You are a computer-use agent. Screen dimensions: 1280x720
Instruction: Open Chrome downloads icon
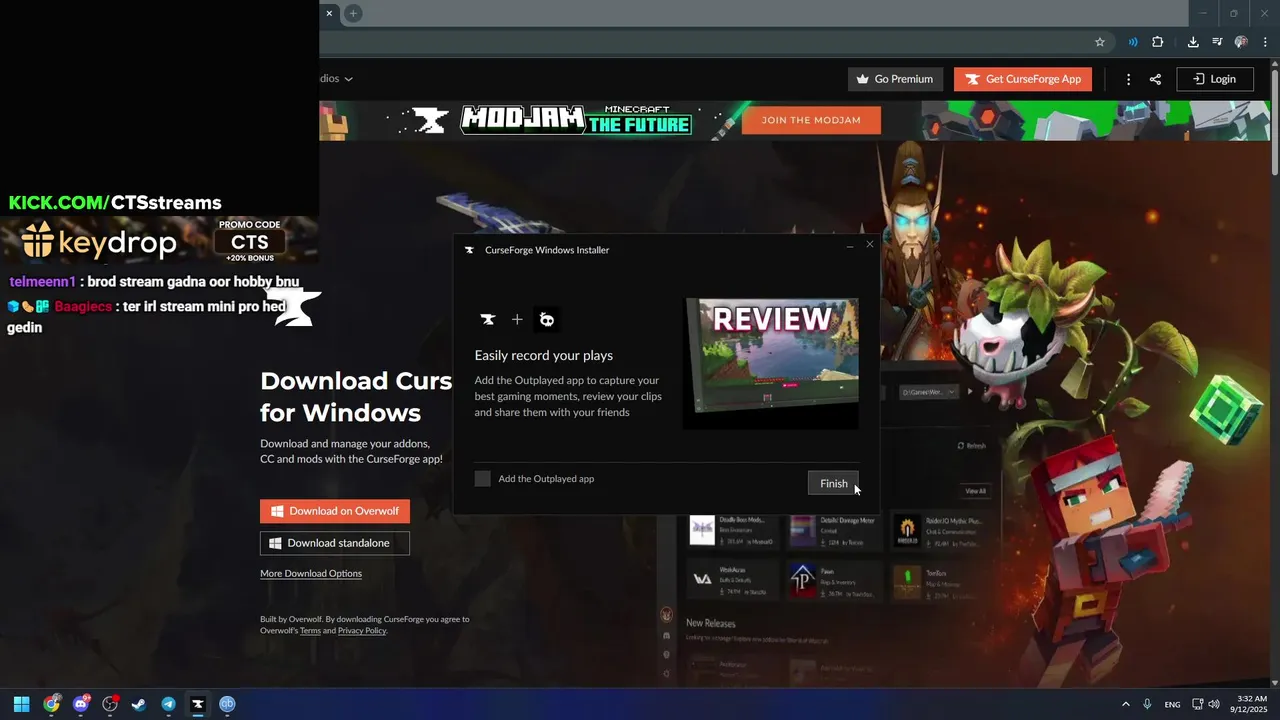pyautogui.click(x=1193, y=42)
